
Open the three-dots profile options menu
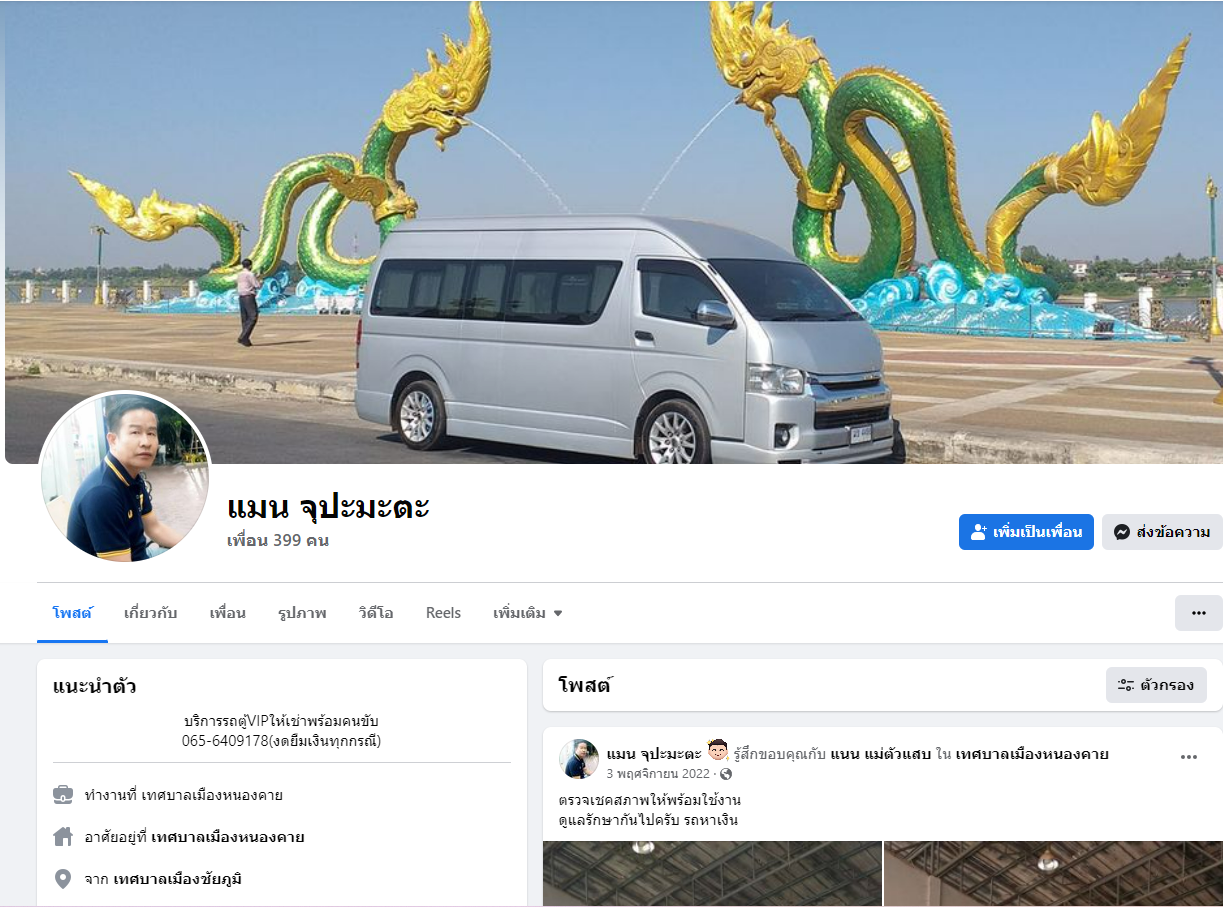tap(1198, 613)
